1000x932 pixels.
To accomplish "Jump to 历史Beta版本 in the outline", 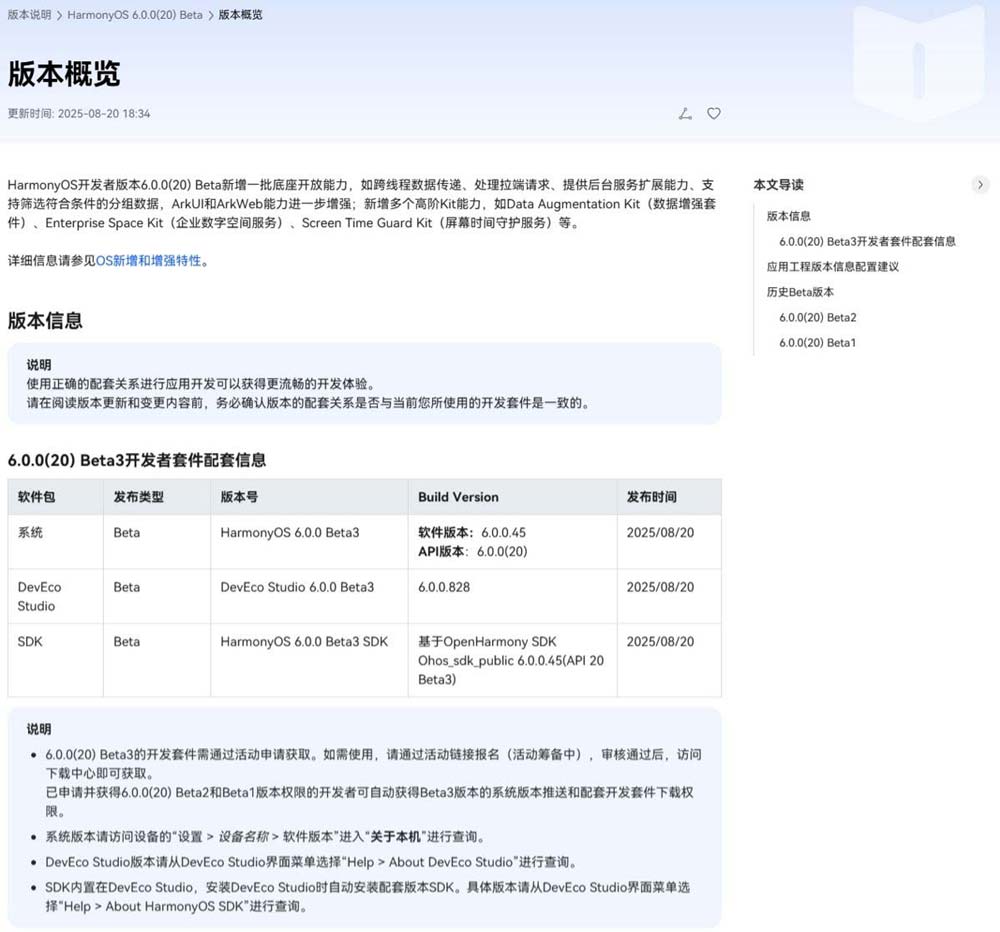I will 800,292.
